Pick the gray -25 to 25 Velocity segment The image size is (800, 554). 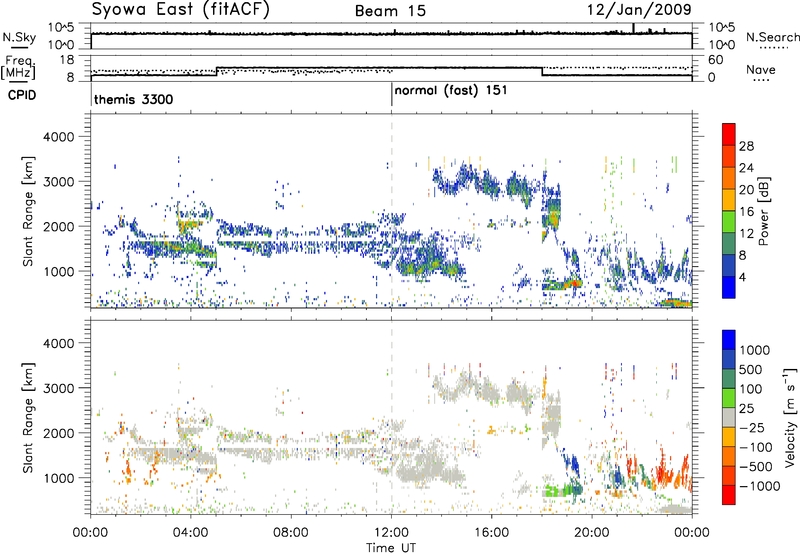point(729,417)
